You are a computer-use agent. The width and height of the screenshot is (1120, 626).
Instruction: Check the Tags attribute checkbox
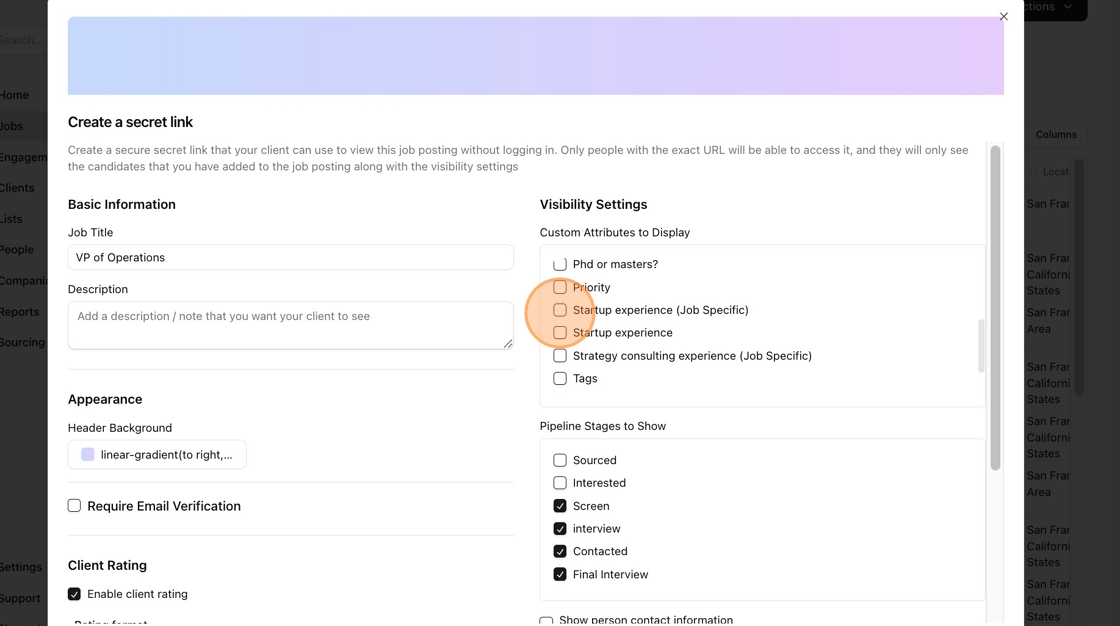pyautogui.click(x=560, y=379)
